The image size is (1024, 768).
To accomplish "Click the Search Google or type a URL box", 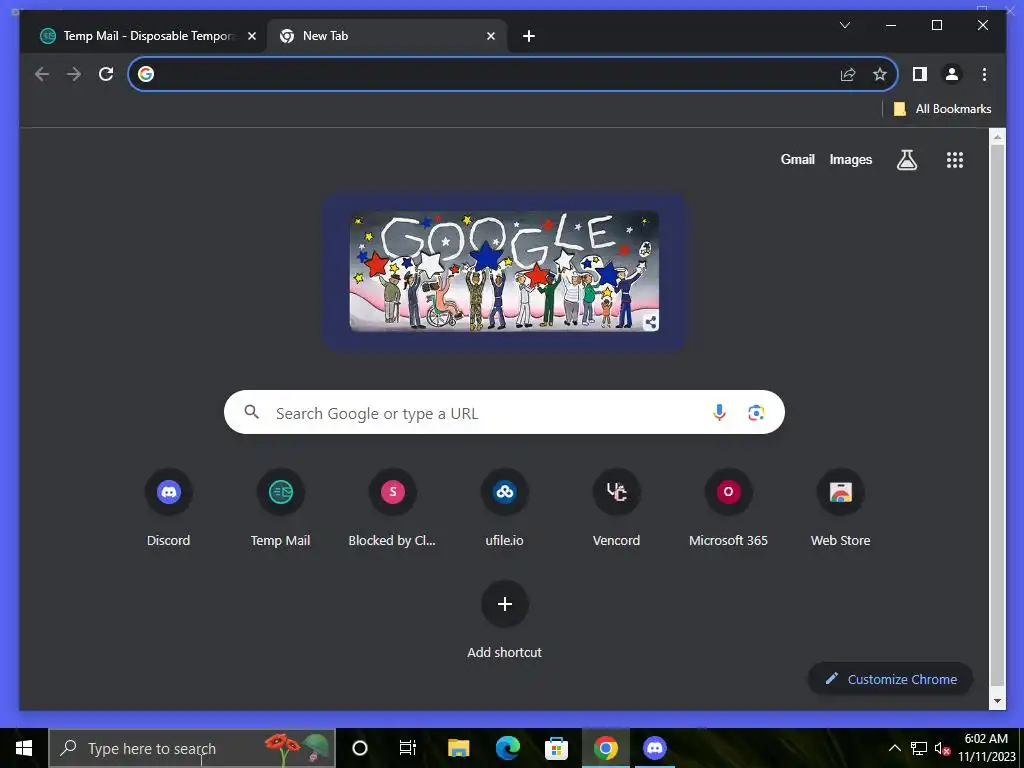I will pyautogui.click(x=504, y=412).
